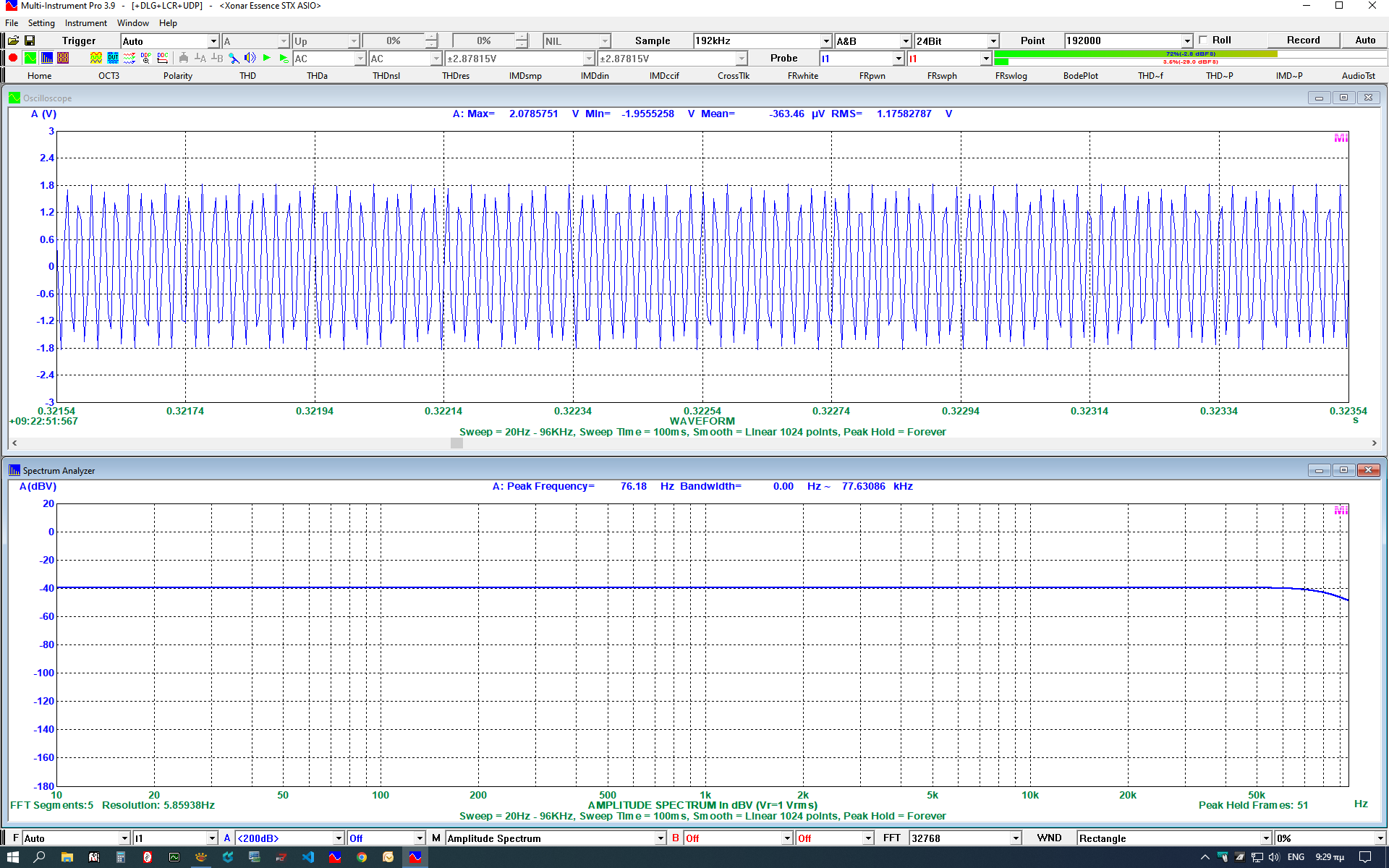Open the Setting menu
This screenshot has height=868, width=1389.
pyautogui.click(x=41, y=23)
